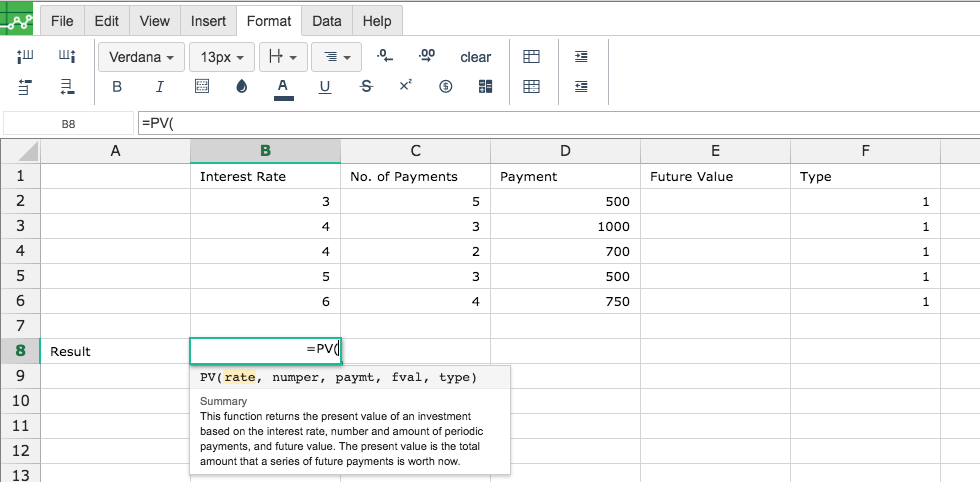The width and height of the screenshot is (980, 482).
Task: Switch to the Data tab
Action: coord(326,21)
